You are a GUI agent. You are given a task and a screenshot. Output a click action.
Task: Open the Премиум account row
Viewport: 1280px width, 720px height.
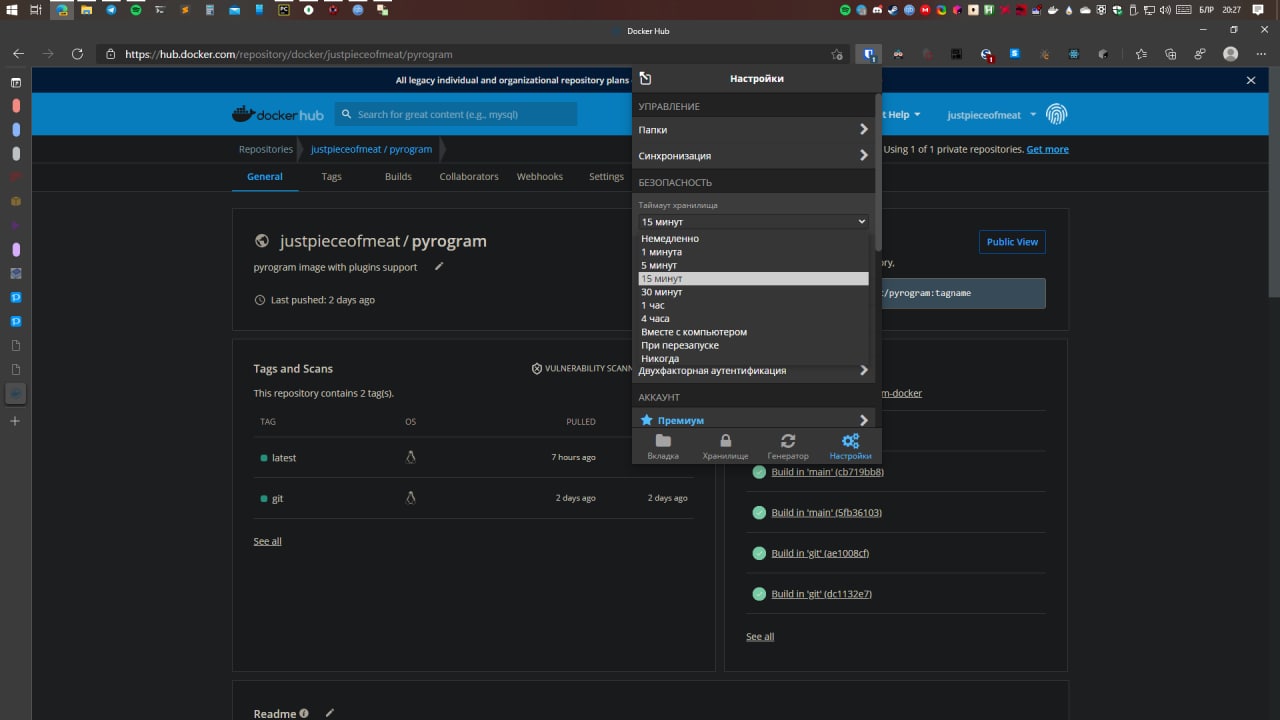[754, 420]
